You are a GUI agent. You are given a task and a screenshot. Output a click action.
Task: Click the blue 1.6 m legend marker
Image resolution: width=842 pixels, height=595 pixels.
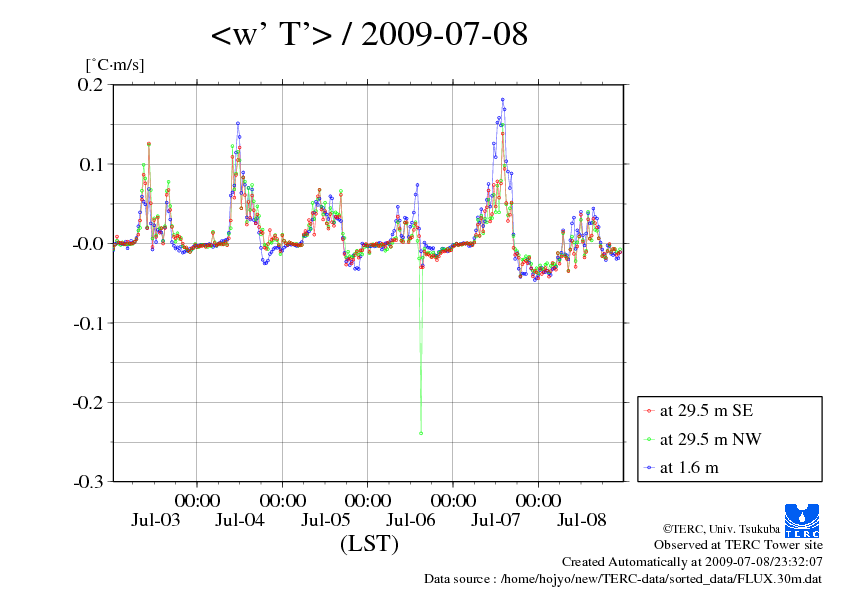coord(649,468)
